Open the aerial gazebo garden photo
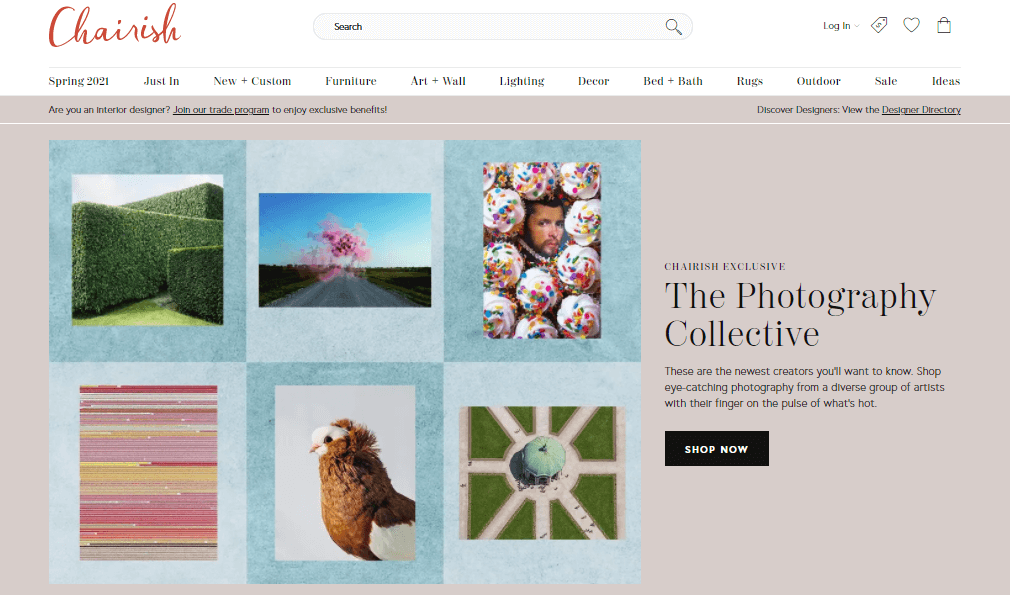The height and width of the screenshot is (595, 1010). pyautogui.click(x=542, y=473)
